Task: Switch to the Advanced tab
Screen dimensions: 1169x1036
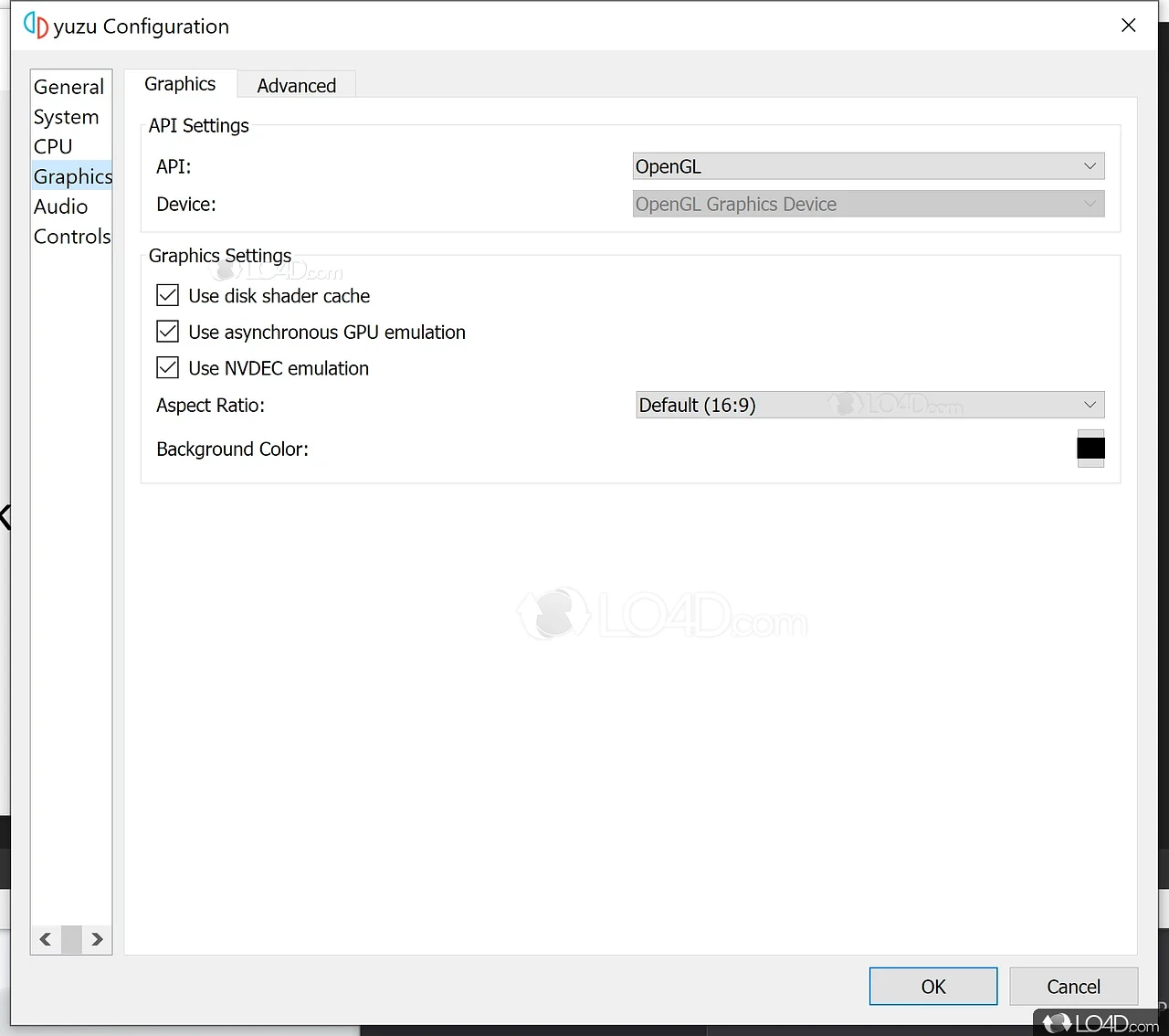Action: coord(297,86)
